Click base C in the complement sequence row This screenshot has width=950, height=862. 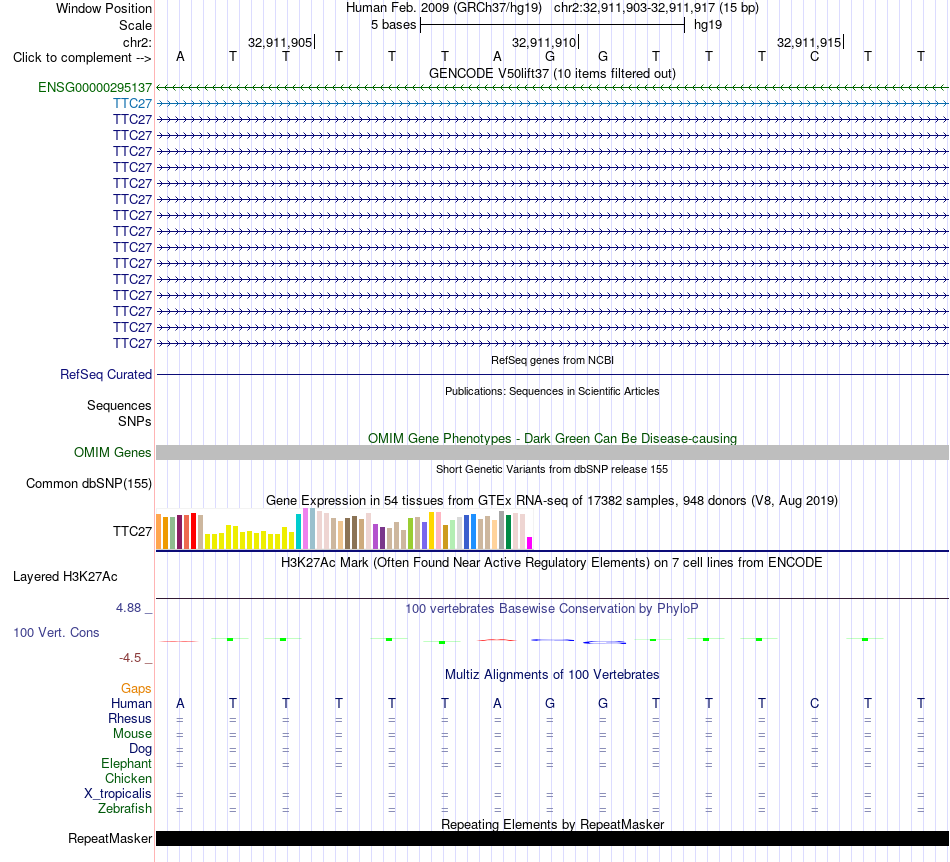click(x=814, y=56)
